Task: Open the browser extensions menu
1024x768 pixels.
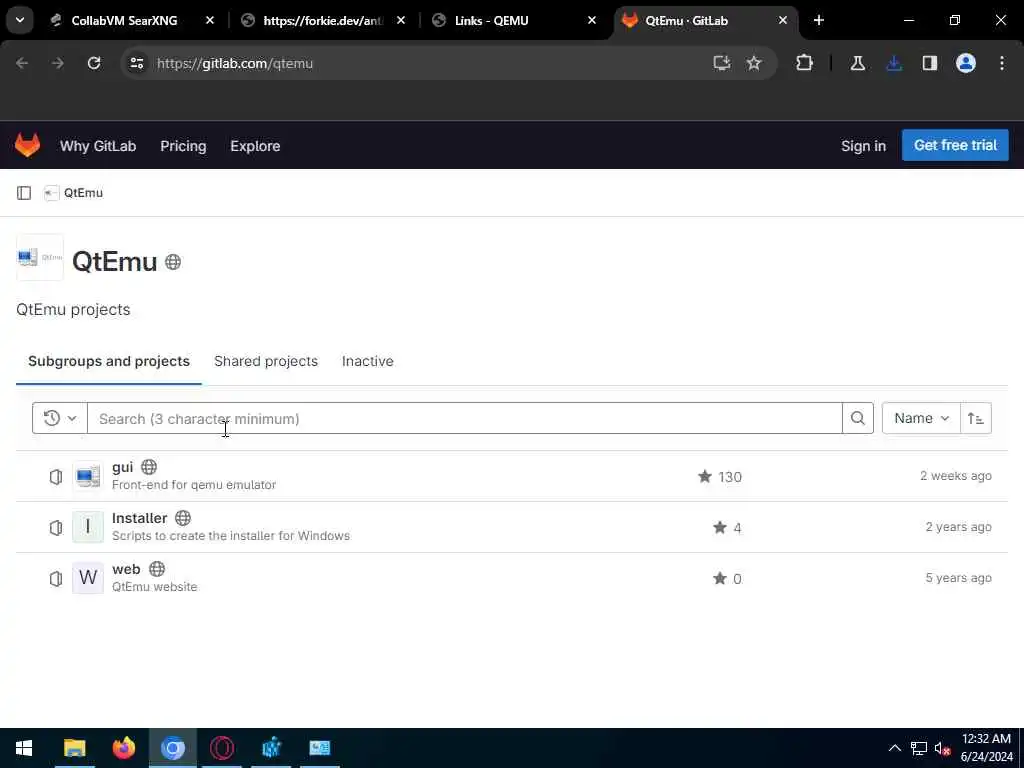Action: (805, 63)
